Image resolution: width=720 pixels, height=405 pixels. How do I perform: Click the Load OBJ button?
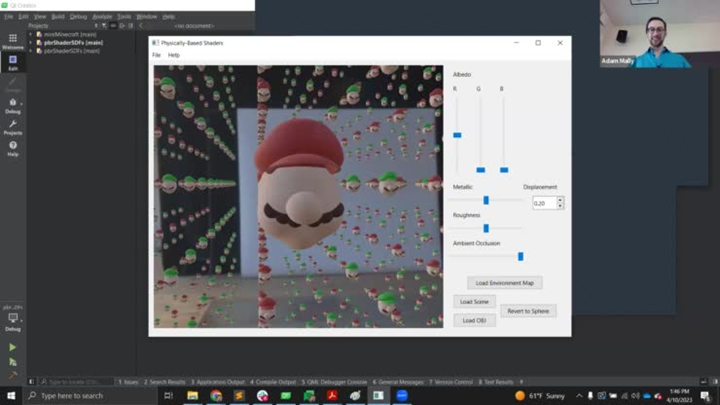click(474, 320)
